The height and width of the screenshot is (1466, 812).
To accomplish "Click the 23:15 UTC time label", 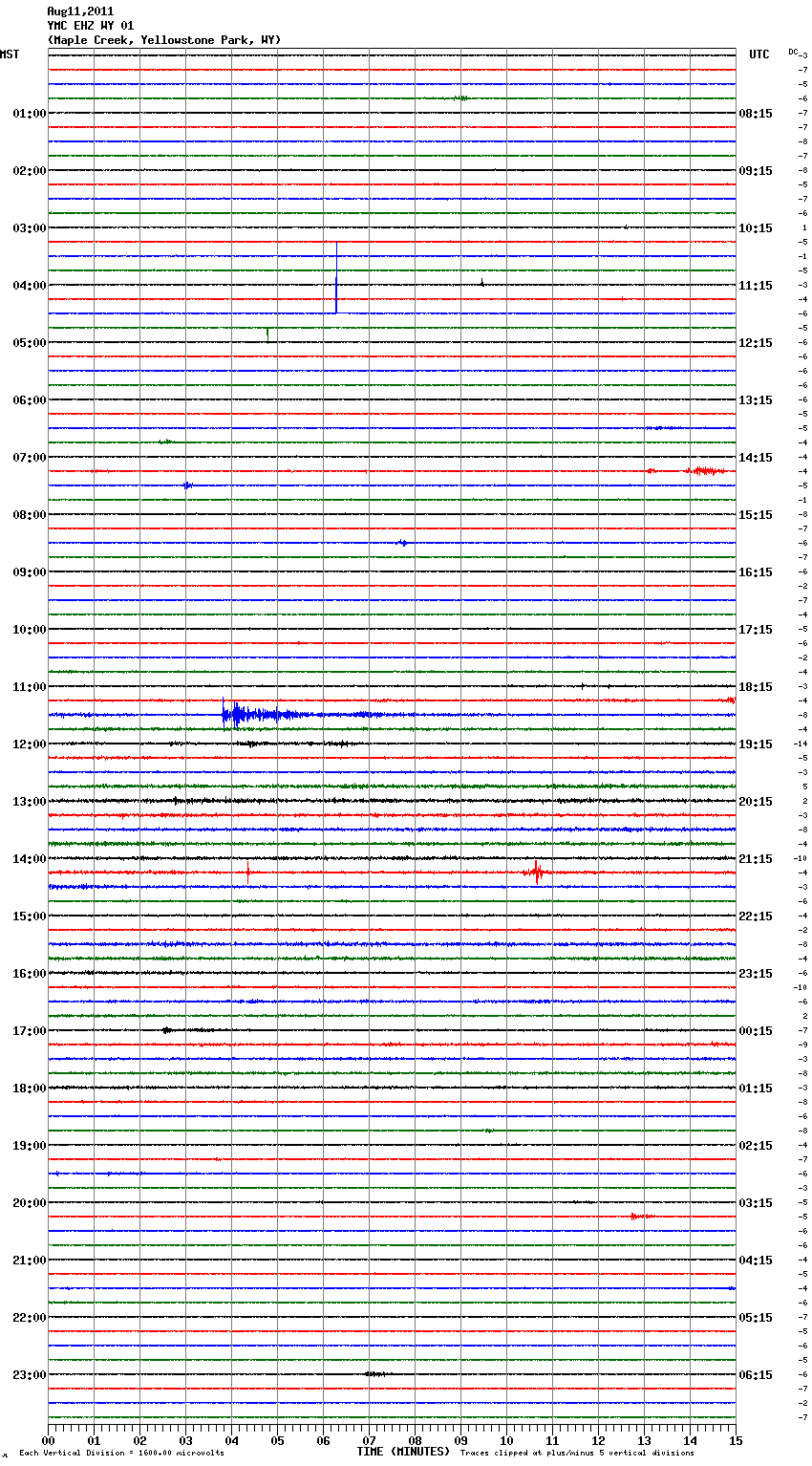I will click(x=756, y=974).
